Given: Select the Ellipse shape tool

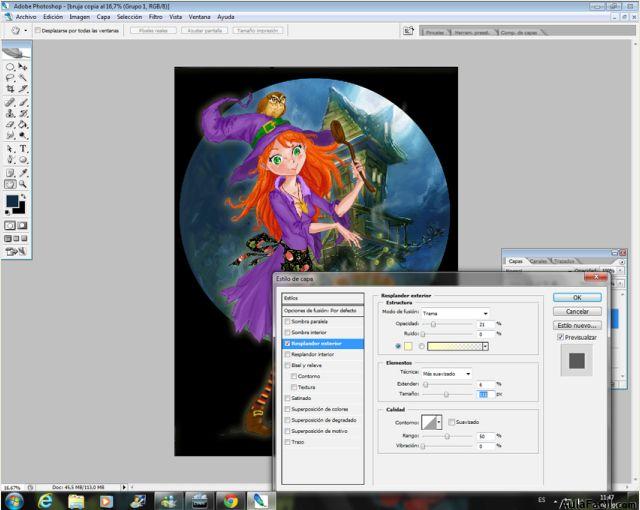Looking at the screenshot, I should click(x=23, y=160).
